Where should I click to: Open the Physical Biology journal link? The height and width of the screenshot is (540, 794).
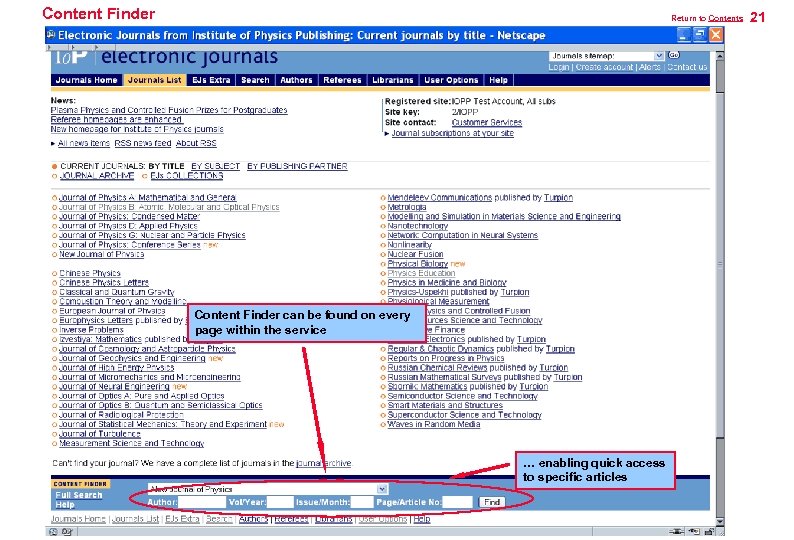coord(418,264)
